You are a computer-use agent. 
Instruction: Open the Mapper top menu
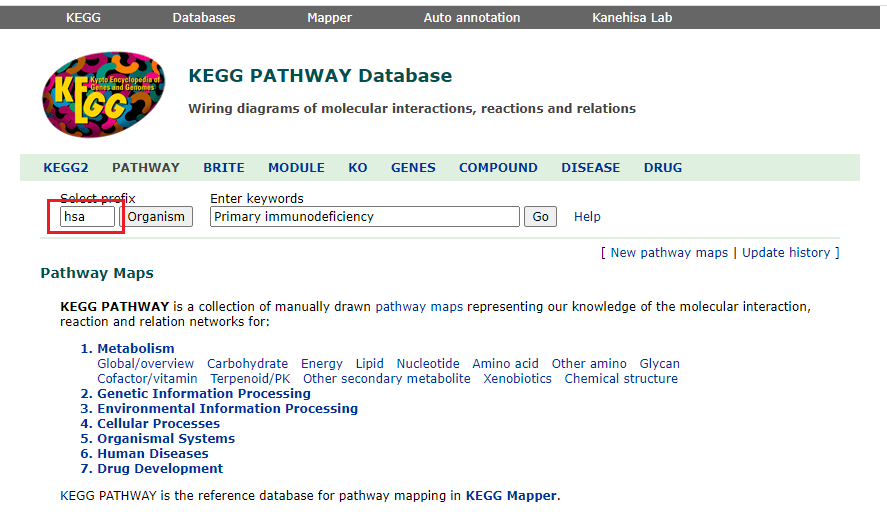click(x=329, y=18)
